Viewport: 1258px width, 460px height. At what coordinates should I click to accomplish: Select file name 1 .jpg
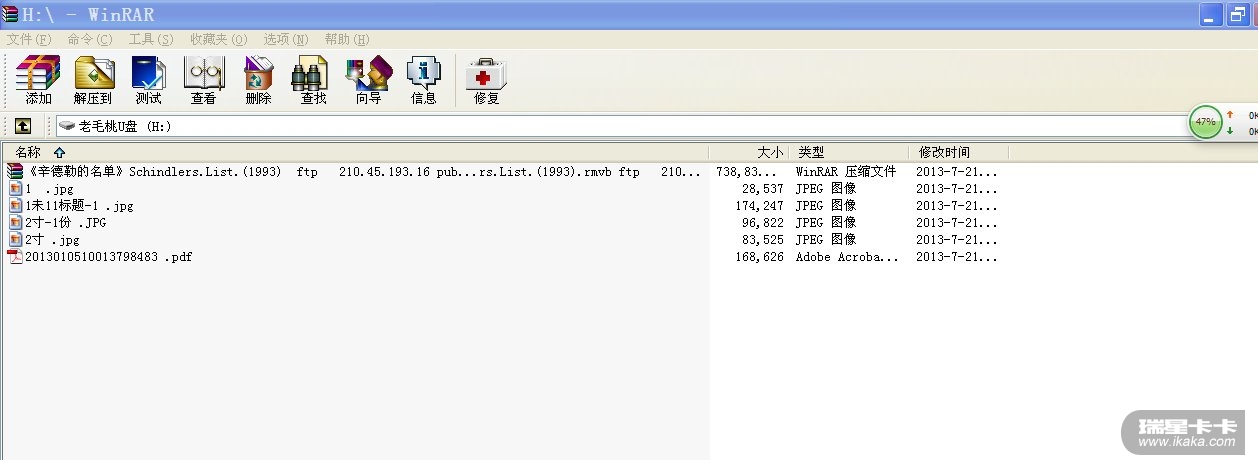coord(49,188)
